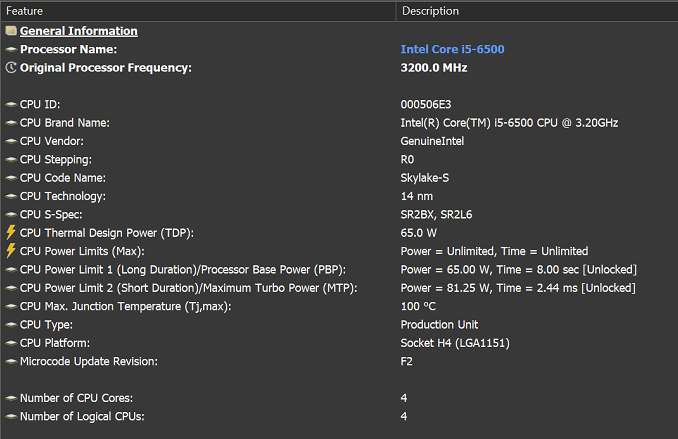Select the CPU ID label
Viewport: 678px width, 439px height.
click(40, 104)
